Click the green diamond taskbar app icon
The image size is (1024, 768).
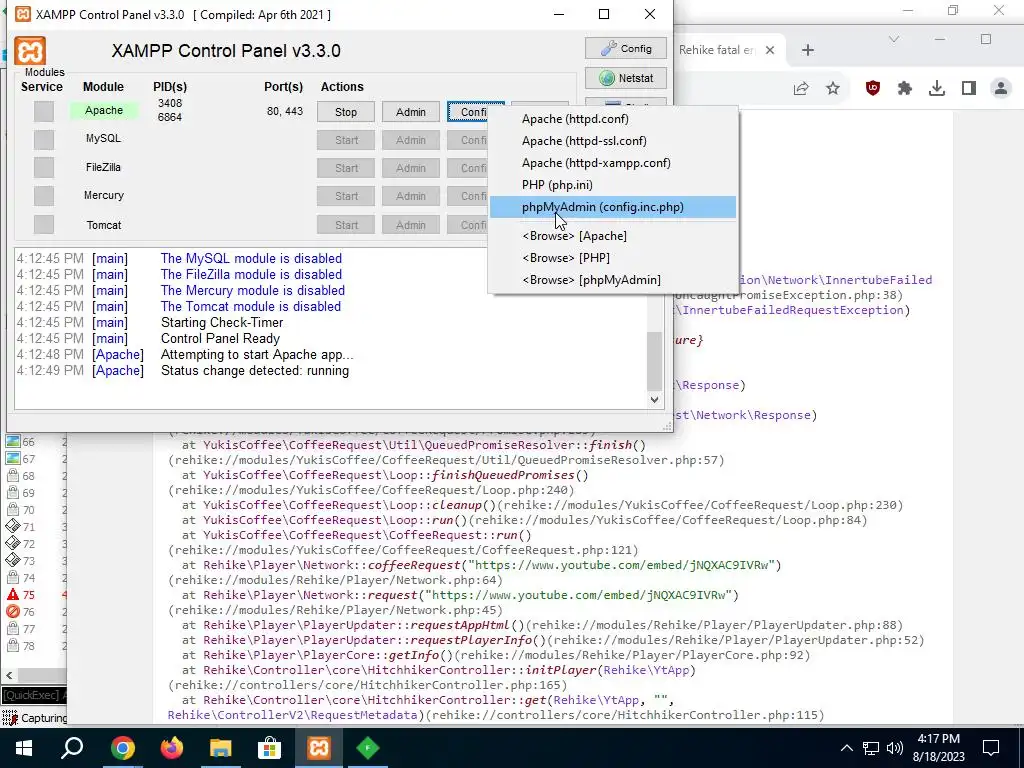pyautogui.click(x=368, y=748)
